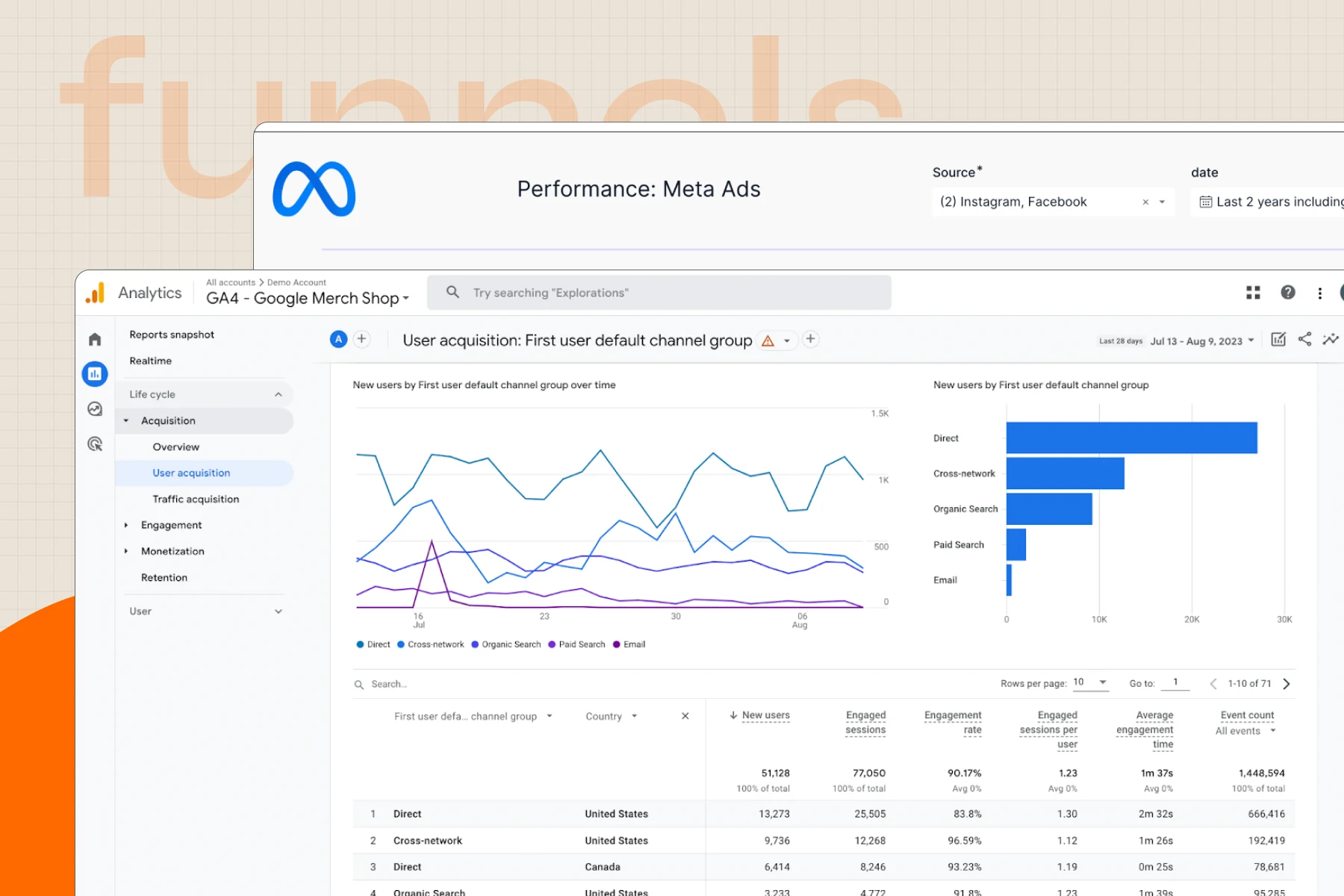Click Average engagement time column header
The height and width of the screenshot is (896, 1344).
coord(1145,730)
